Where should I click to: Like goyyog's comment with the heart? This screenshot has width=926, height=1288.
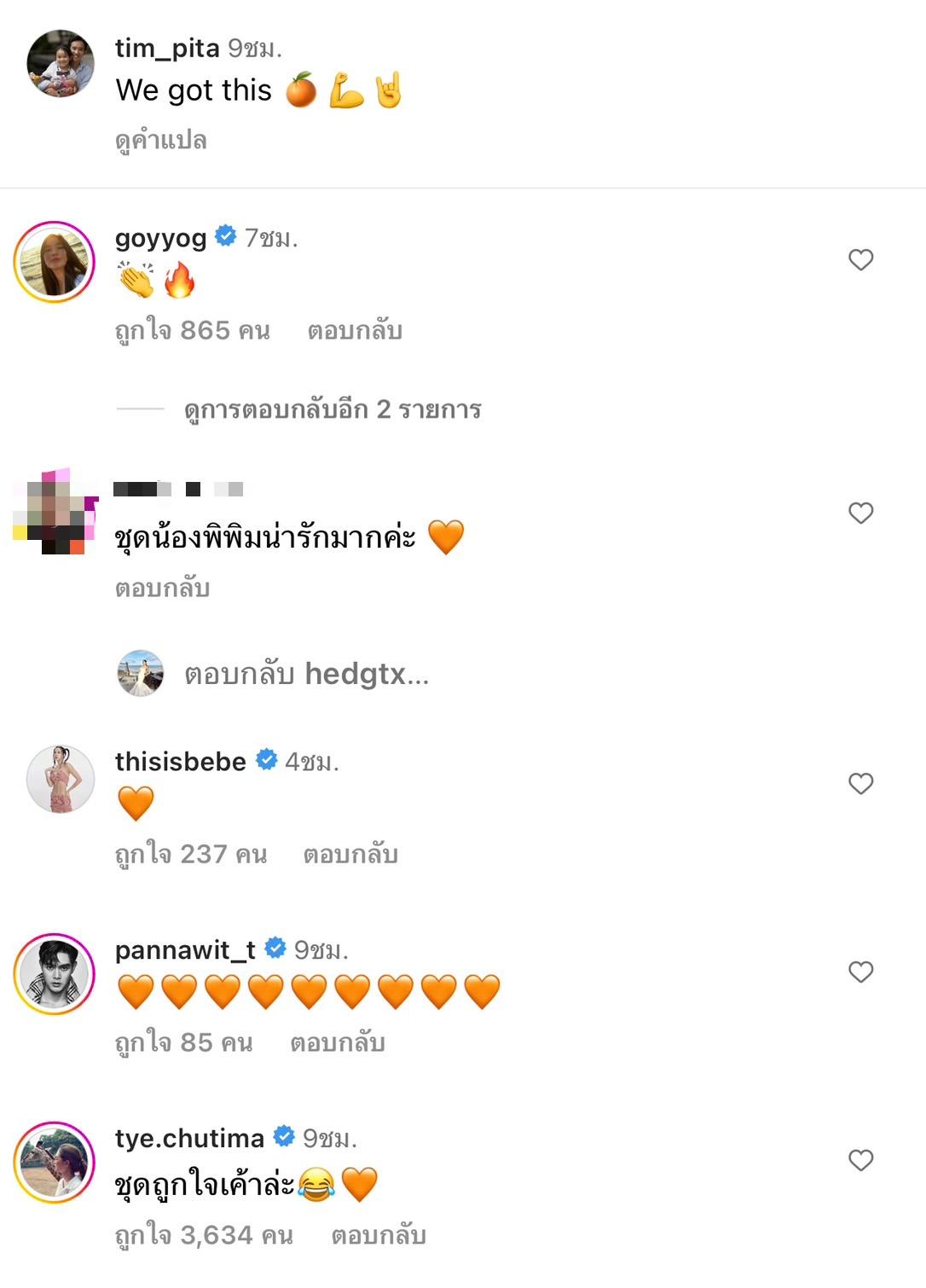860,259
